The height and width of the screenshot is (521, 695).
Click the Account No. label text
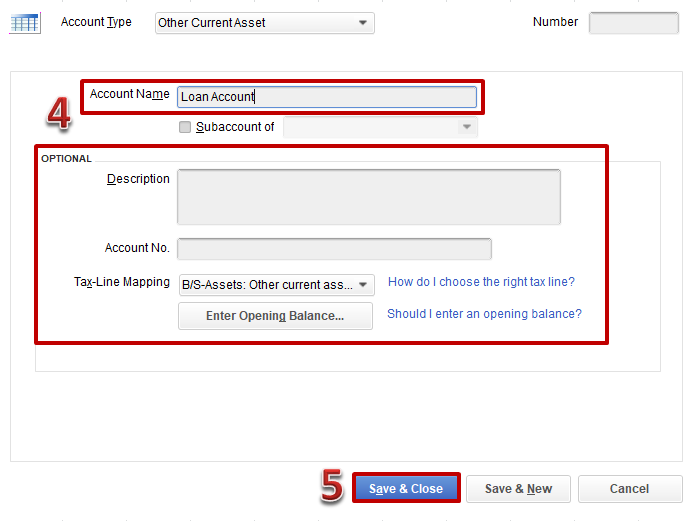pos(137,248)
